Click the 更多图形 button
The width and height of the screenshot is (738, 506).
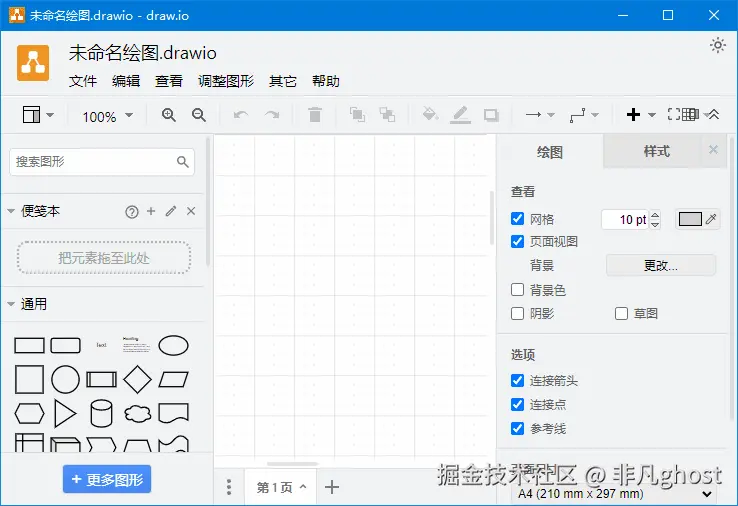[107, 479]
